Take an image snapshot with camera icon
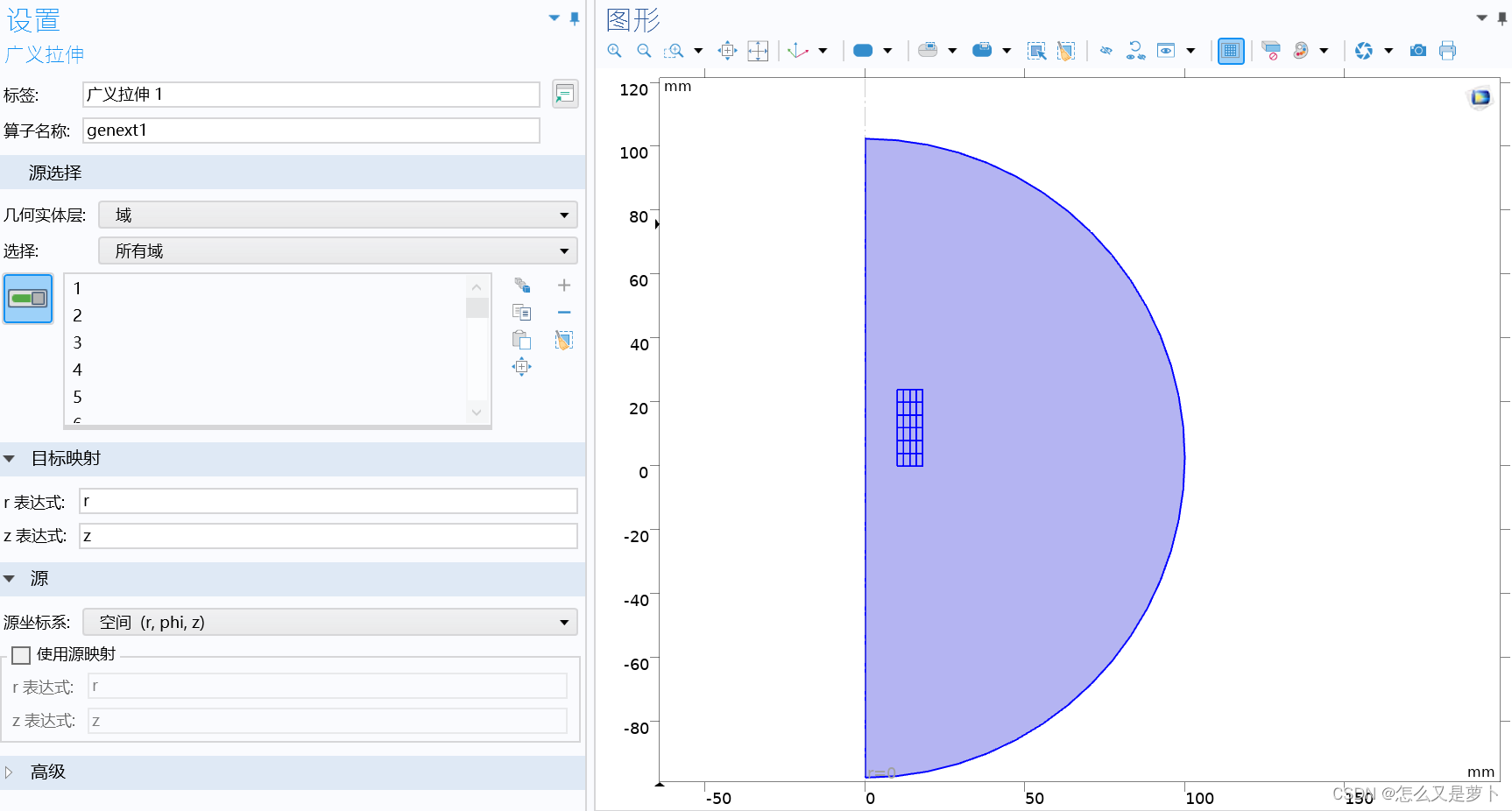1512x811 pixels. click(x=1418, y=51)
